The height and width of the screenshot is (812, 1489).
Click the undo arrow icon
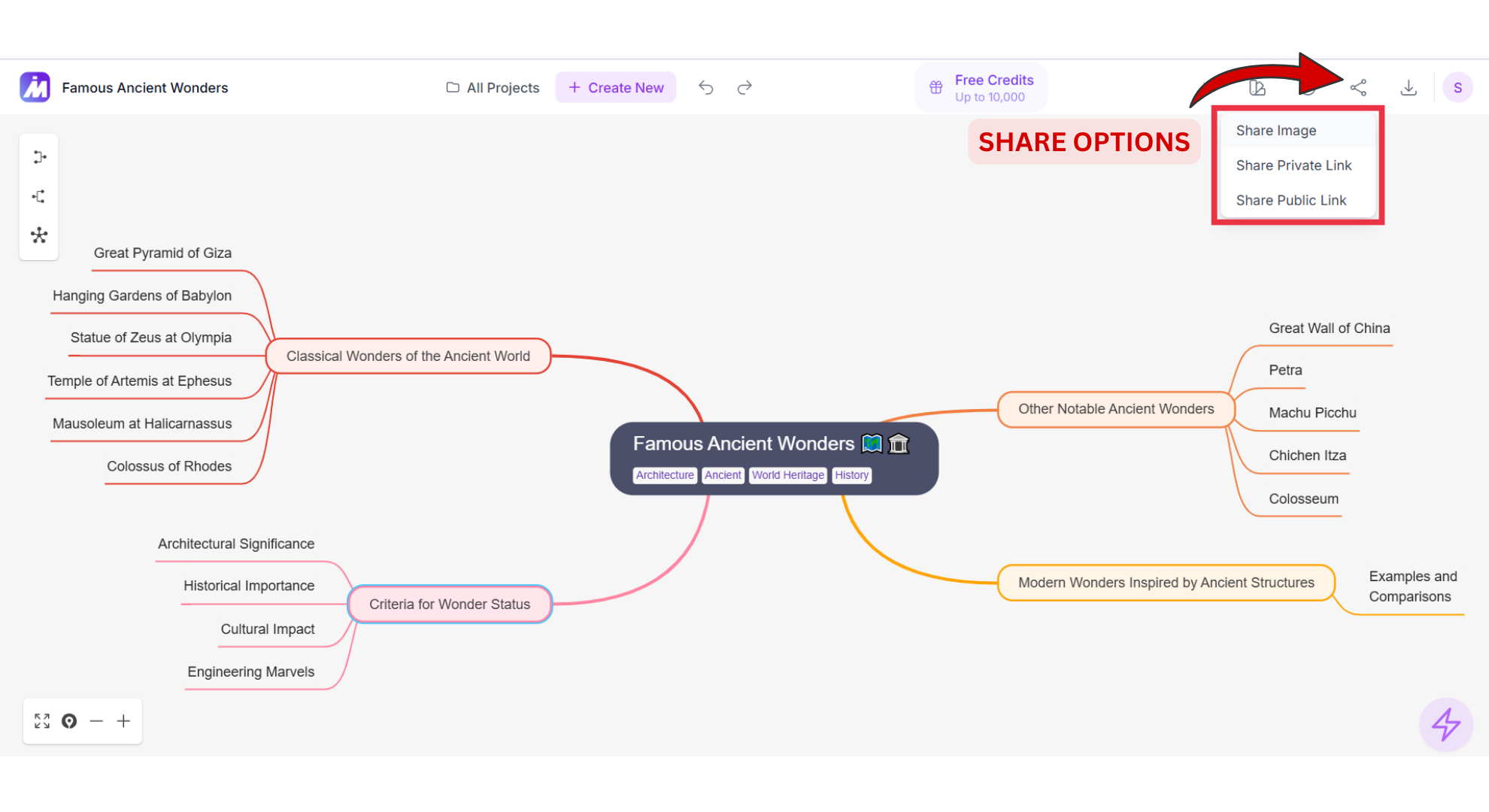pyautogui.click(x=705, y=87)
